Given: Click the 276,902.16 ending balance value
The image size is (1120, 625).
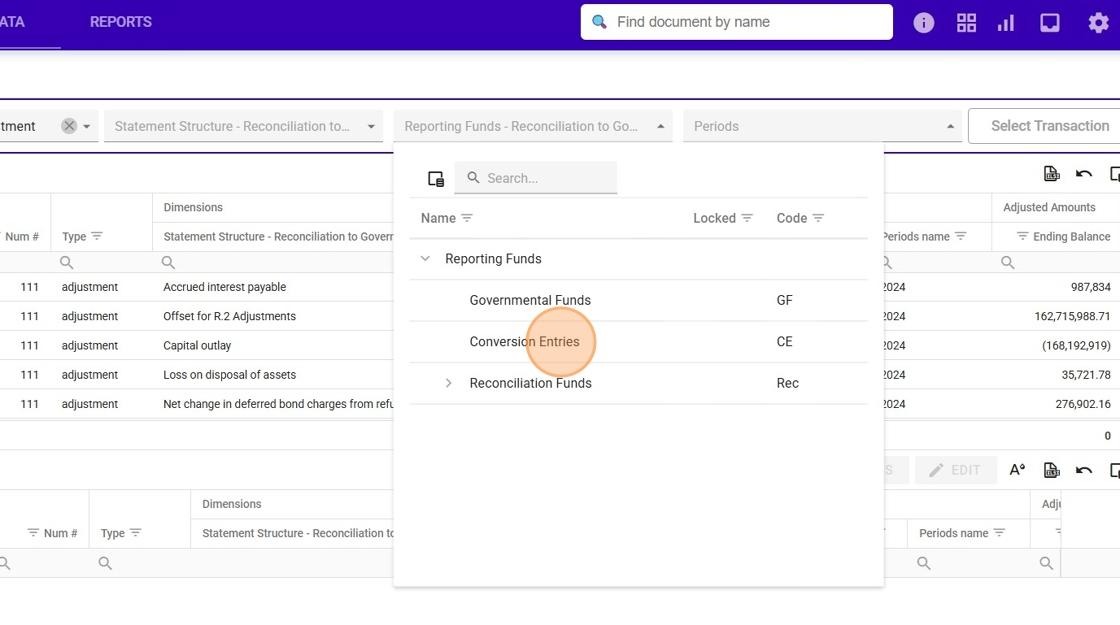Looking at the screenshot, I should click(1083, 404).
